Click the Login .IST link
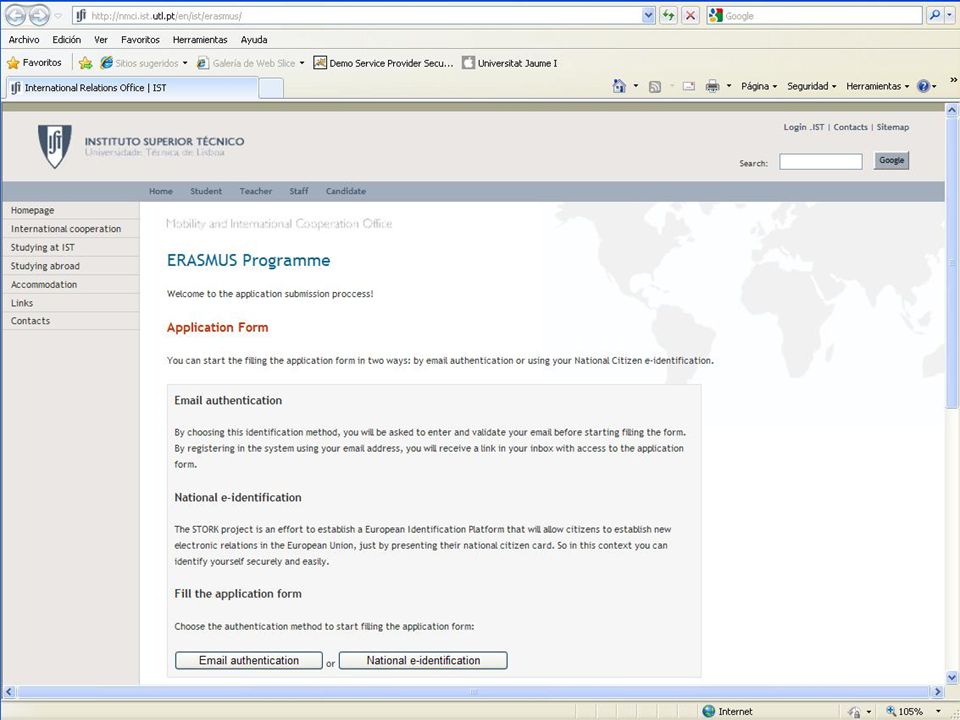The height and width of the screenshot is (720, 960). click(804, 127)
